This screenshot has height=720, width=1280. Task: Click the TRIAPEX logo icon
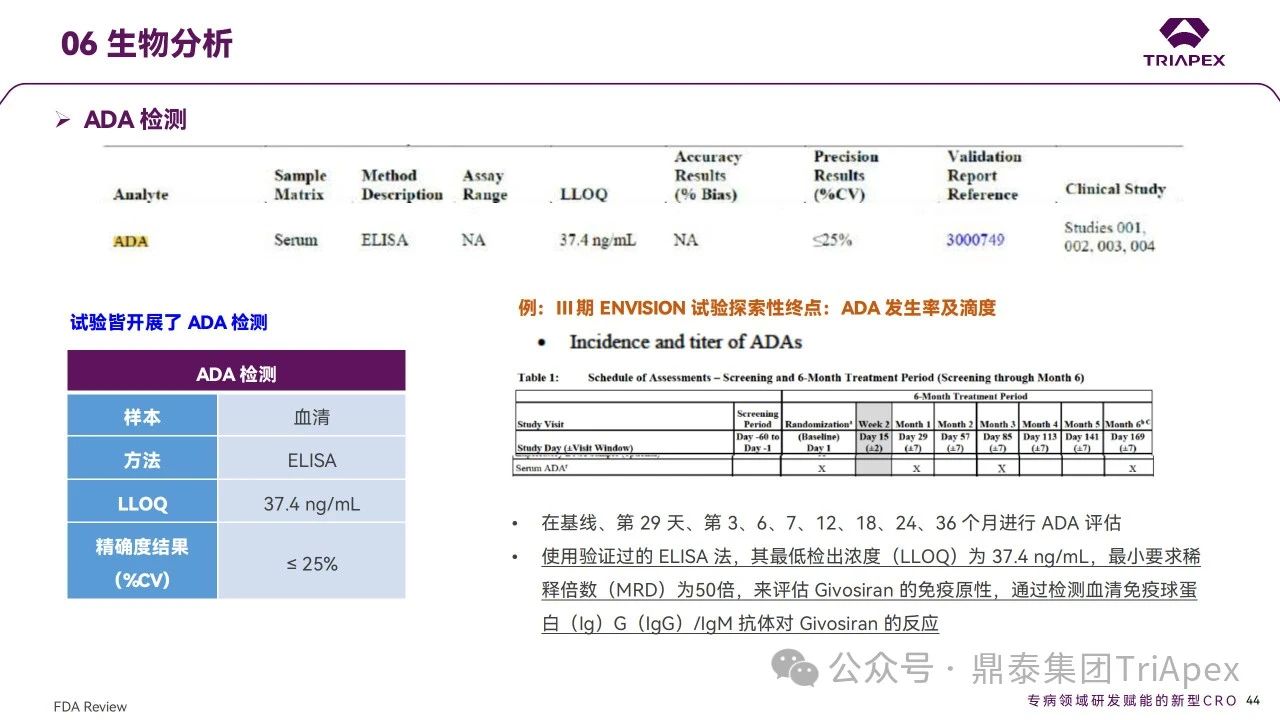(x=1184, y=33)
